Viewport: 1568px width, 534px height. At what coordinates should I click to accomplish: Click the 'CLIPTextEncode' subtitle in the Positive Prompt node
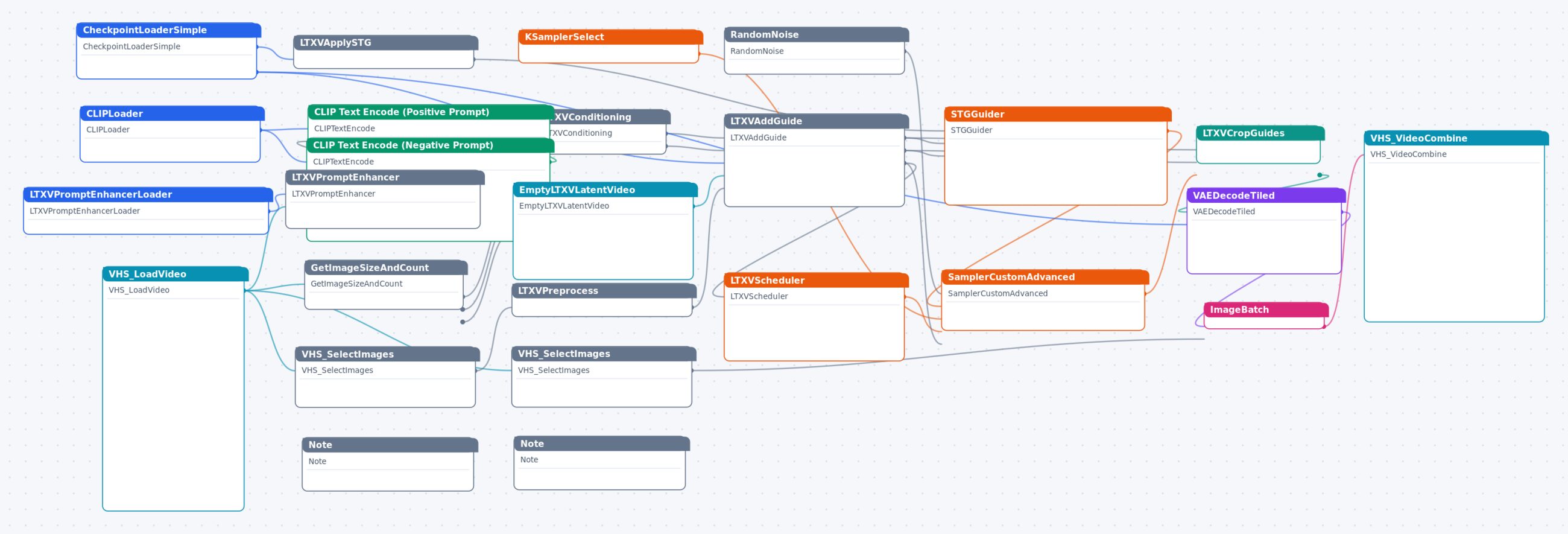[344, 129]
